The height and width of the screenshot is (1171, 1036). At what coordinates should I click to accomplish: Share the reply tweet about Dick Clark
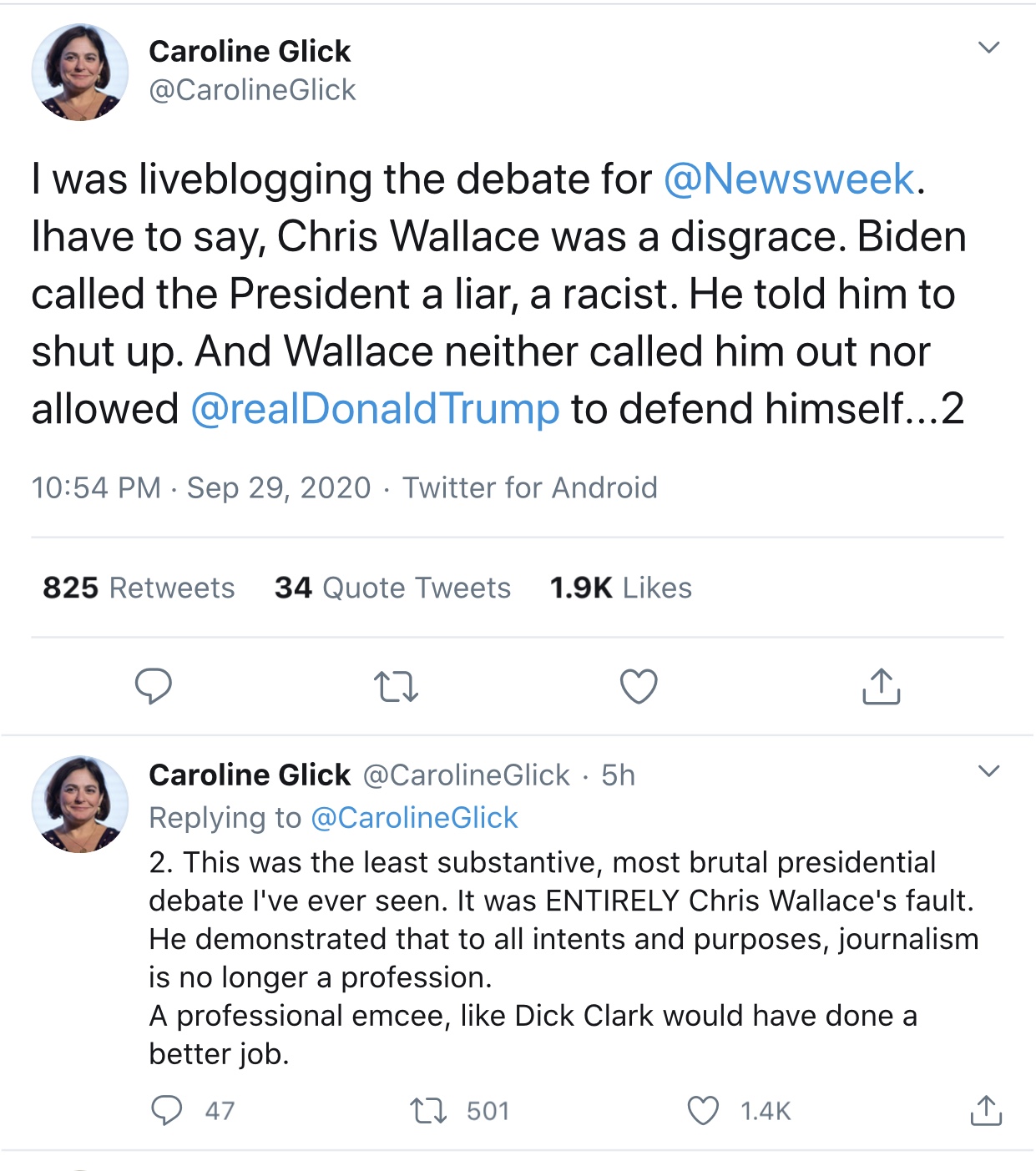tap(986, 1111)
